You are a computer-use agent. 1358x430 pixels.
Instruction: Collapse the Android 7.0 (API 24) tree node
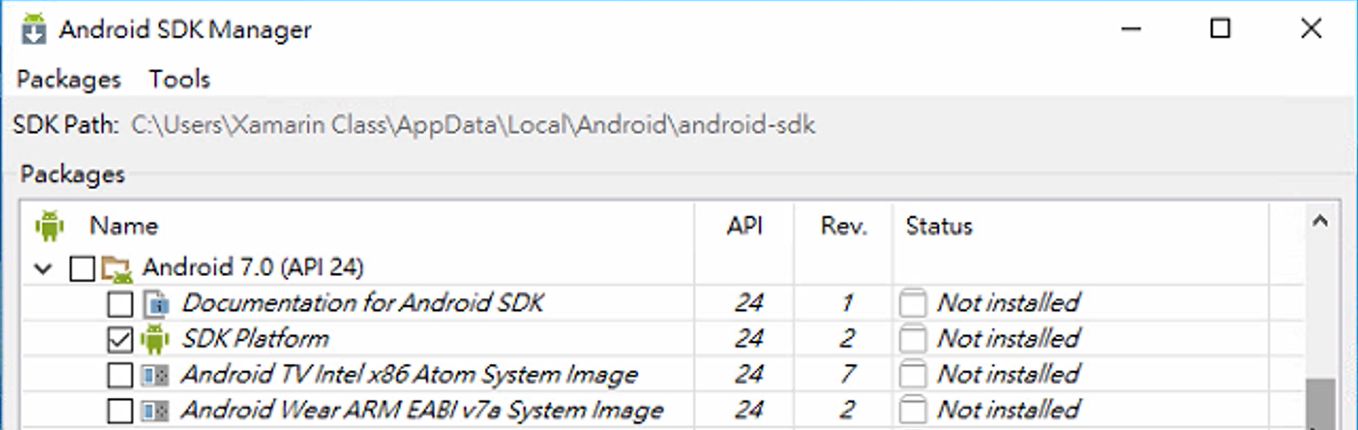click(x=43, y=268)
